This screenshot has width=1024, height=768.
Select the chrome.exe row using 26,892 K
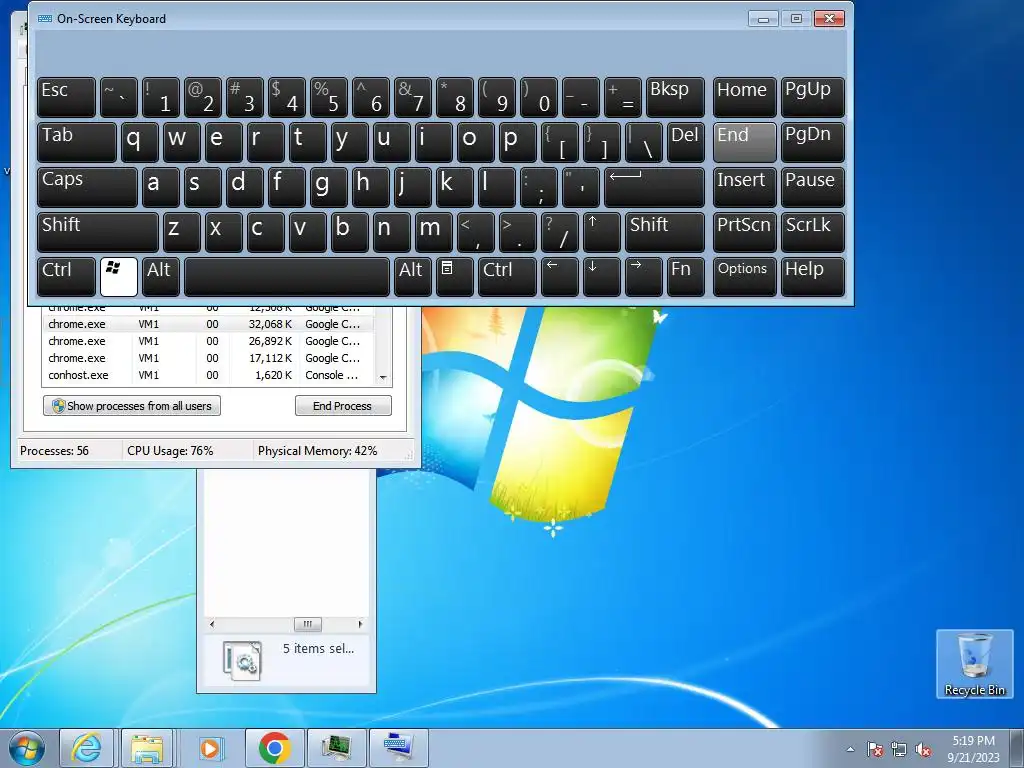(x=210, y=341)
